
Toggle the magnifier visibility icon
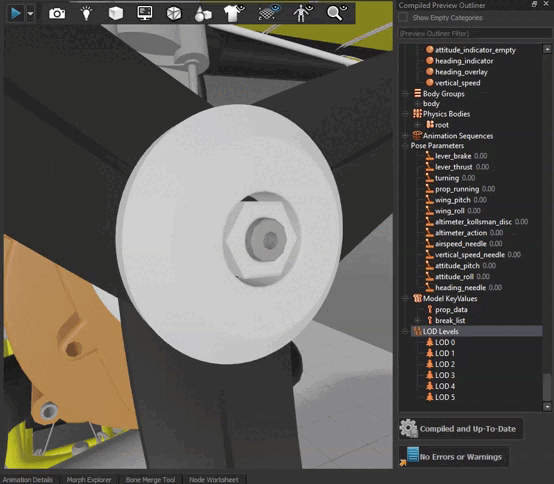coord(337,13)
